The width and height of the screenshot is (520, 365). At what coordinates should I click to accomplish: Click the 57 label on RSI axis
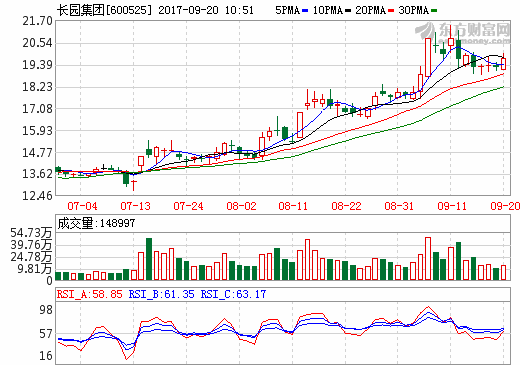(x=46, y=334)
